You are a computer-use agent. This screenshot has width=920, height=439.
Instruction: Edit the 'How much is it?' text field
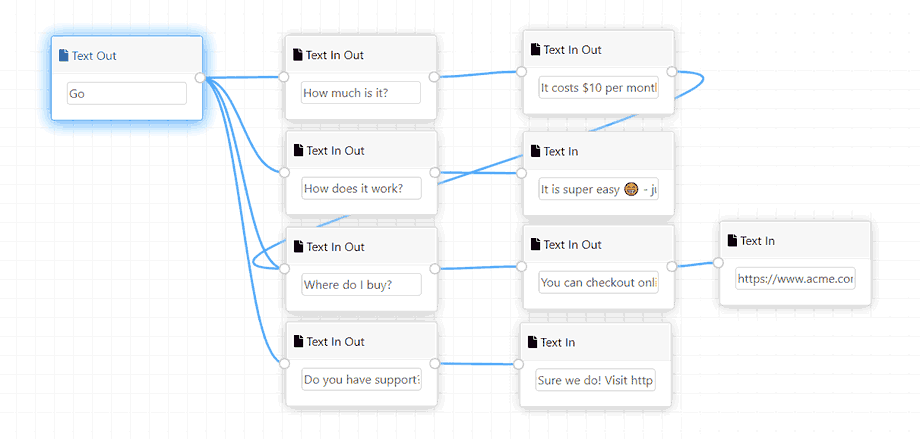360,93
